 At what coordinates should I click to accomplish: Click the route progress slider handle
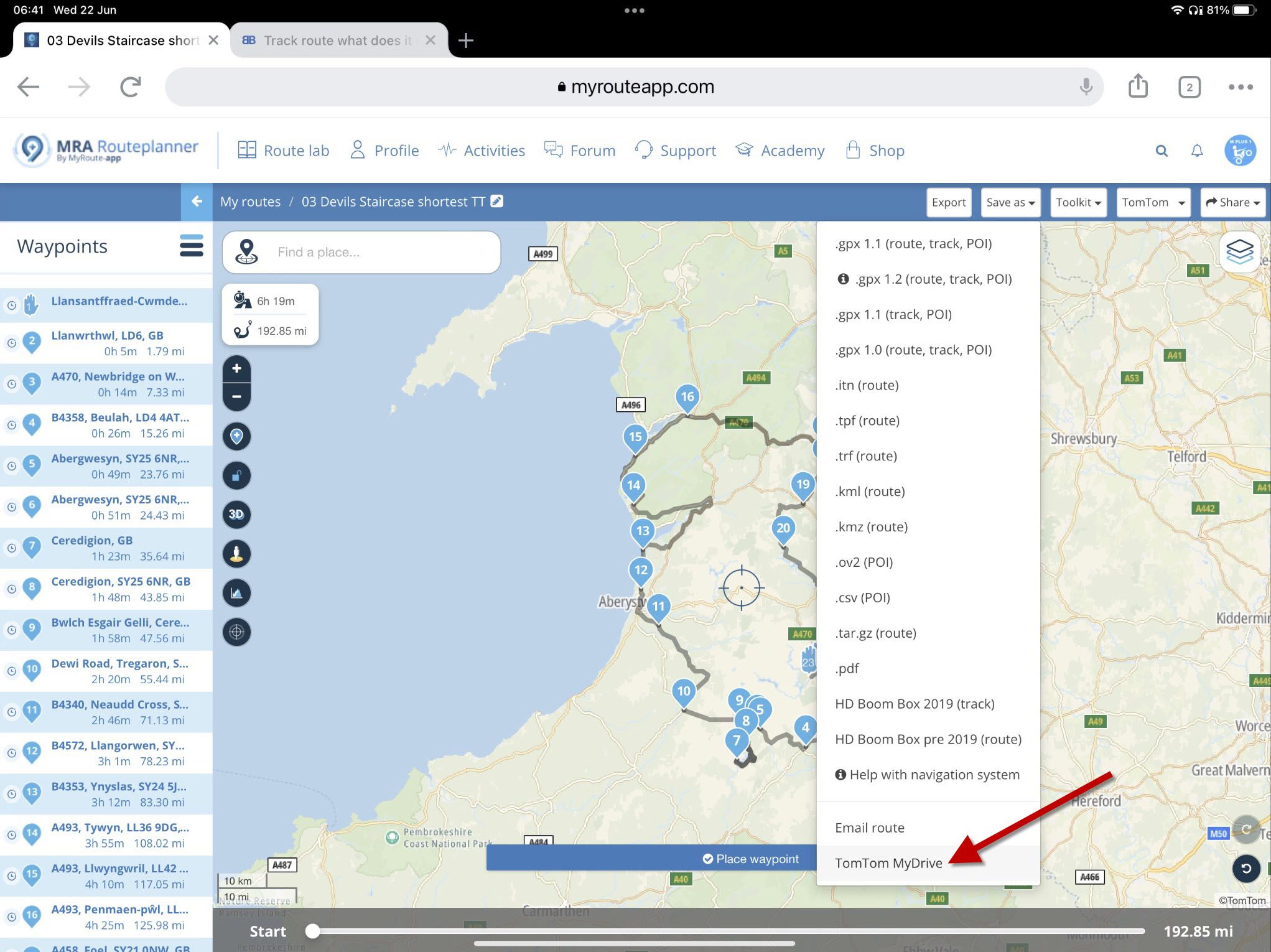(x=312, y=931)
